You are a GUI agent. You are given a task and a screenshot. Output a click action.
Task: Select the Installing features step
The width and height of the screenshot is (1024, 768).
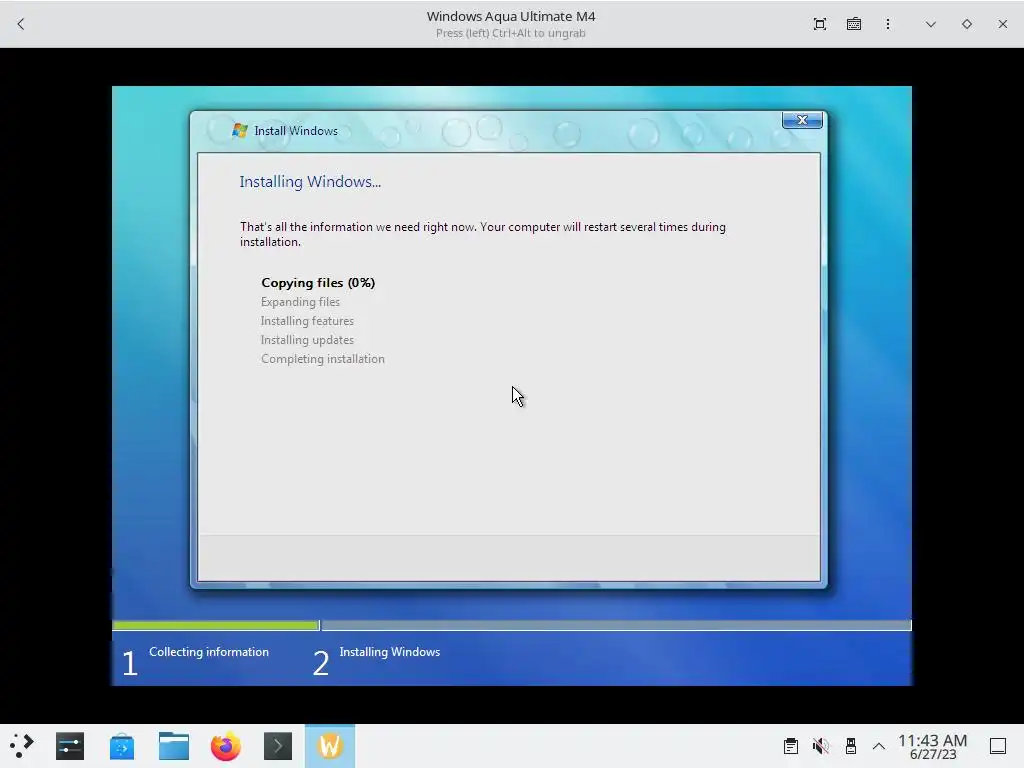click(307, 321)
